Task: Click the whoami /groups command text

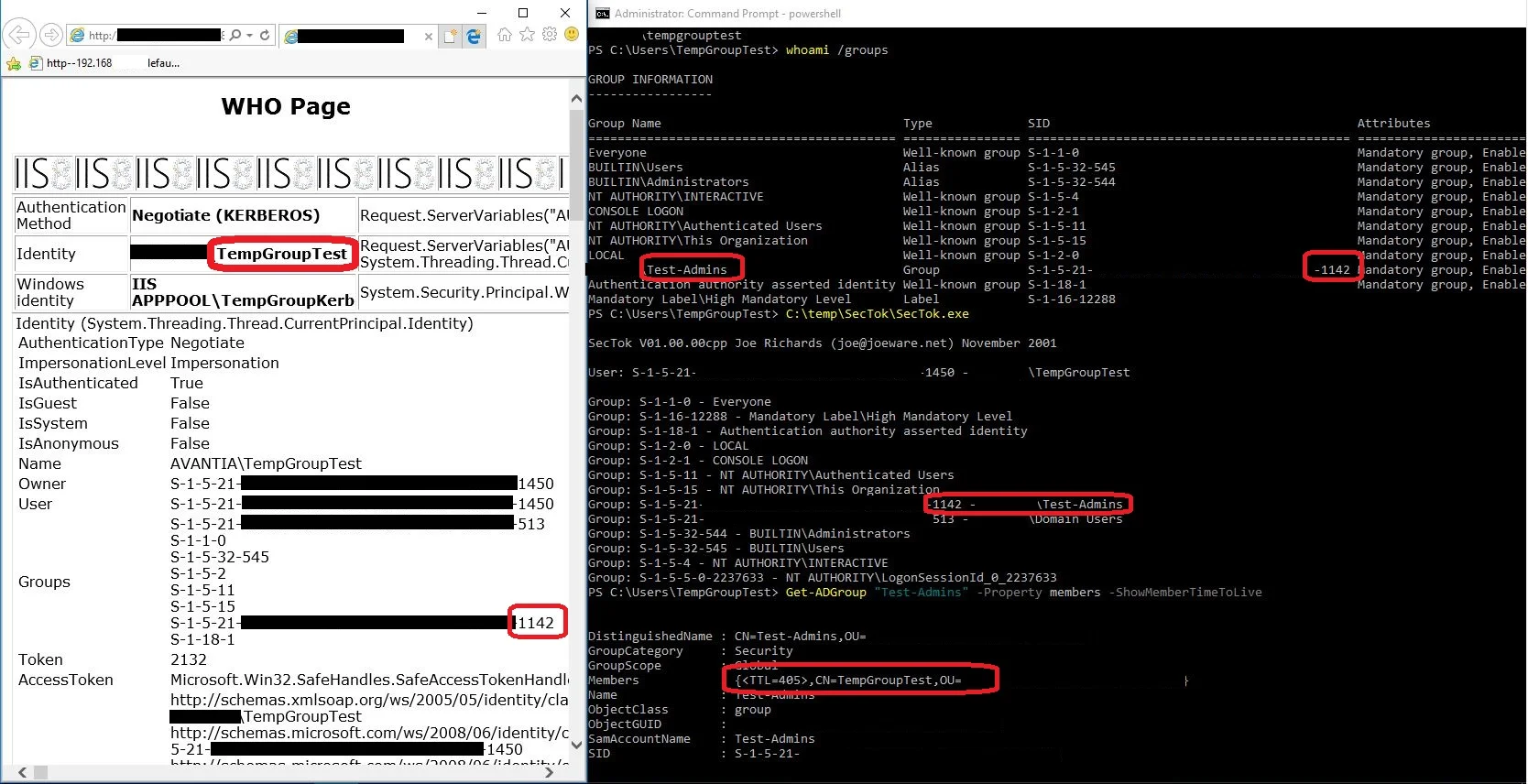Action: pos(836,50)
